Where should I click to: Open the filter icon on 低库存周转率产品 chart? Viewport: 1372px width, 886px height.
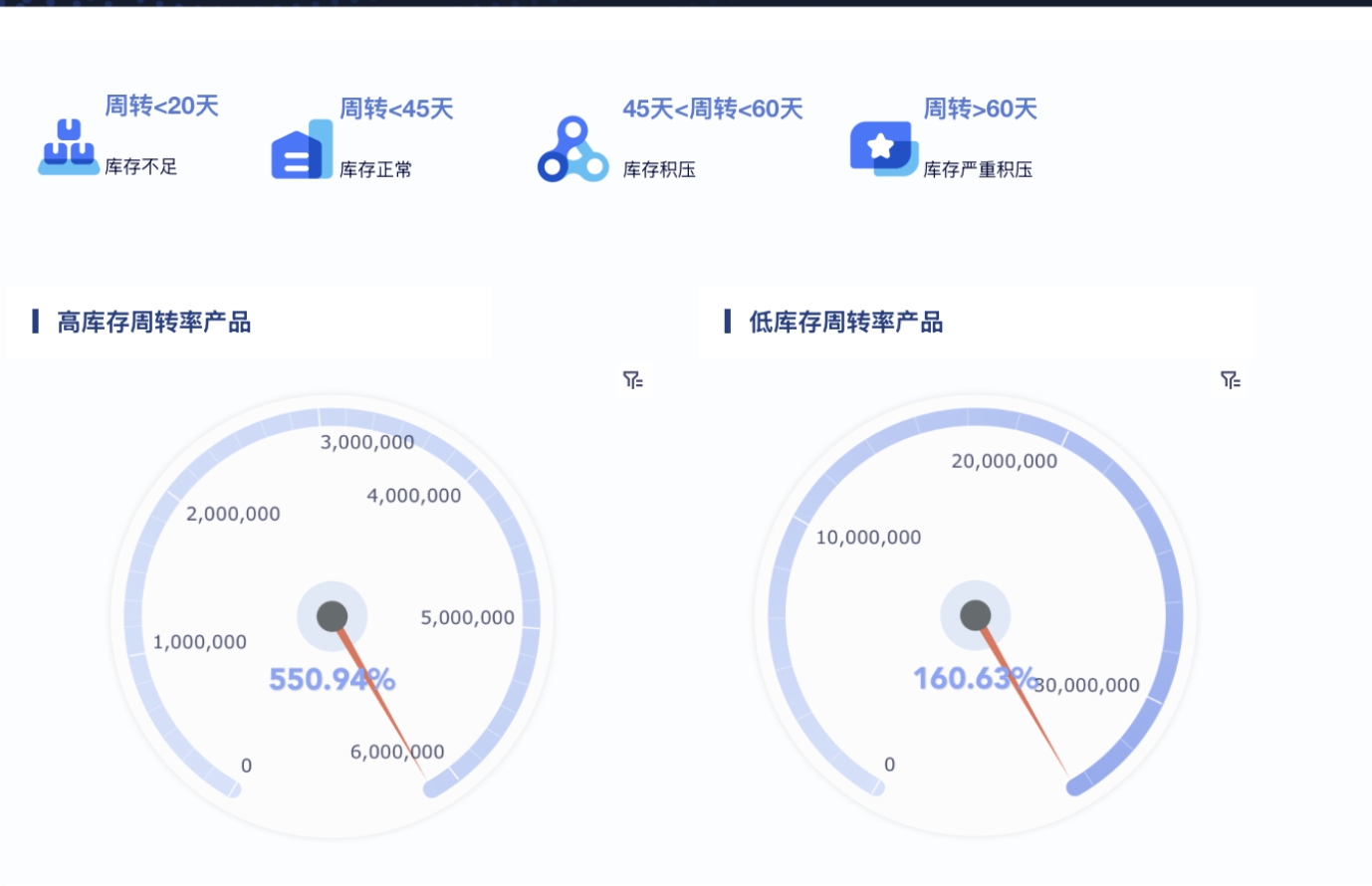(x=1231, y=379)
